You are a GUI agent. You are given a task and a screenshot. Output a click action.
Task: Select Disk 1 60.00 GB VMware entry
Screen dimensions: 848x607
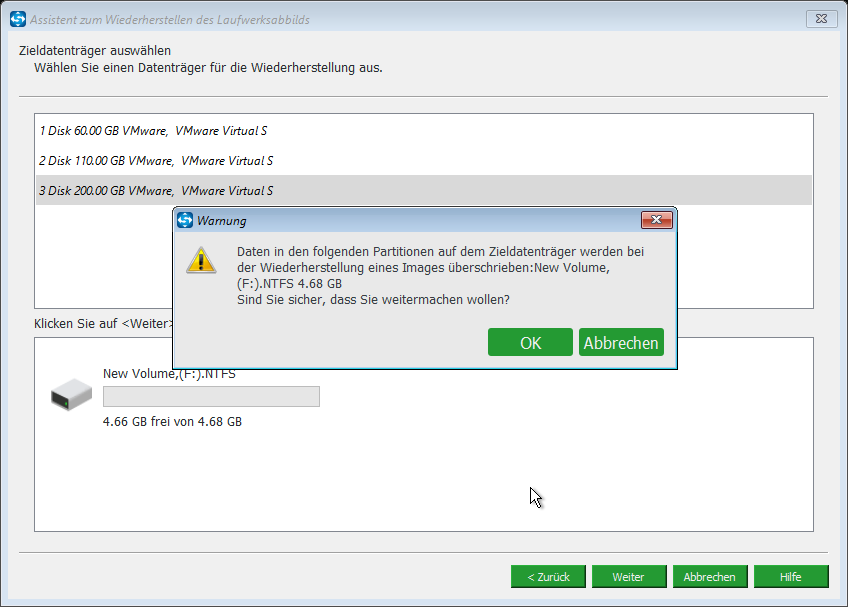(153, 131)
